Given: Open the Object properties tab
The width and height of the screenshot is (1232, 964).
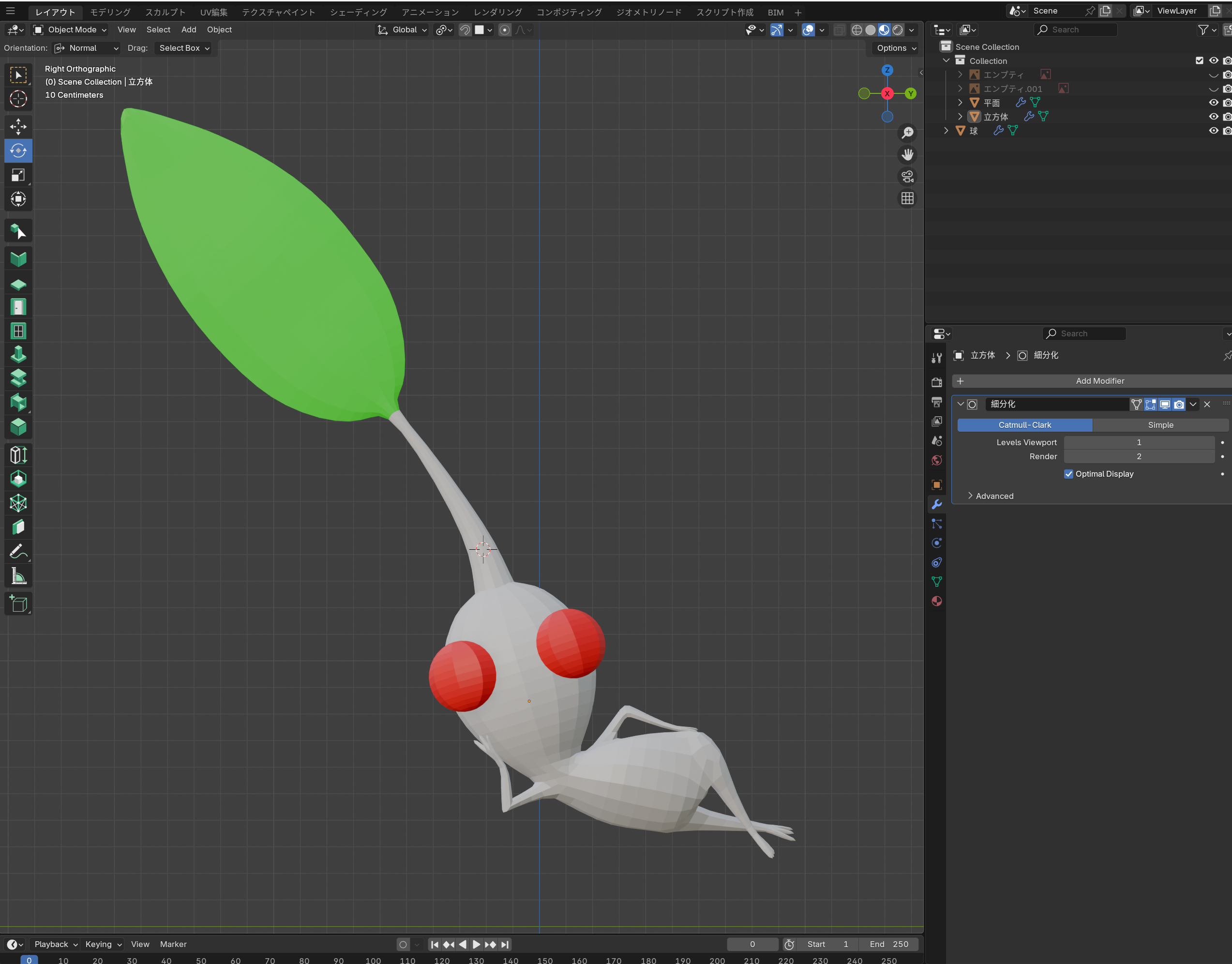Looking at the screenshot, I should (x=937, y=485).
